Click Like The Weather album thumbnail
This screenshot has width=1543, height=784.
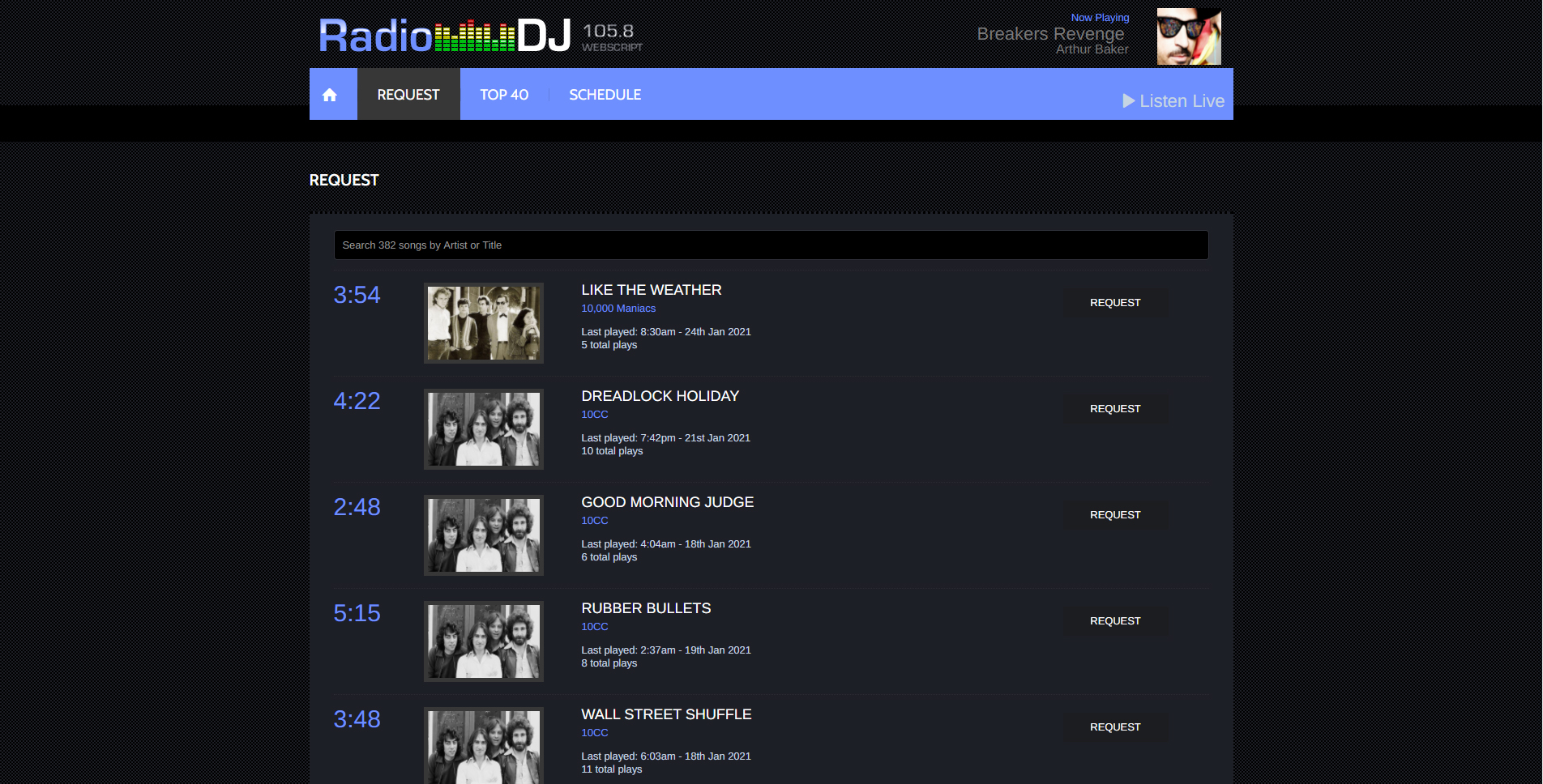pos(484,323)
